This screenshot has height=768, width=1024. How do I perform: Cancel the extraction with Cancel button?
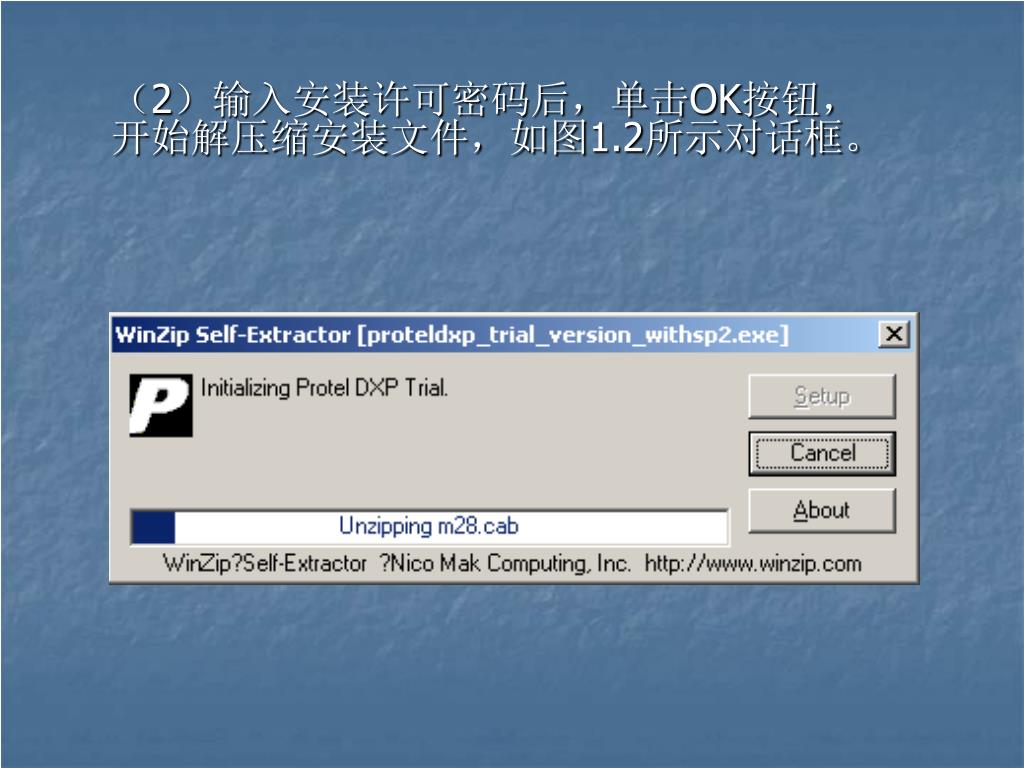(x=822, y=453)
